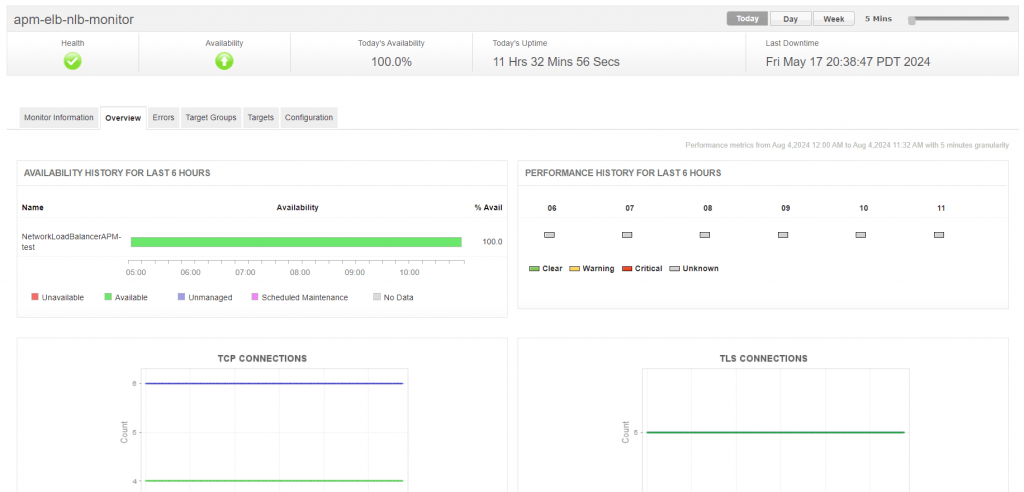Click the granularity slider handle
Screen dimensions: 1024x492
pyautogui.click(x=913, y=20)
